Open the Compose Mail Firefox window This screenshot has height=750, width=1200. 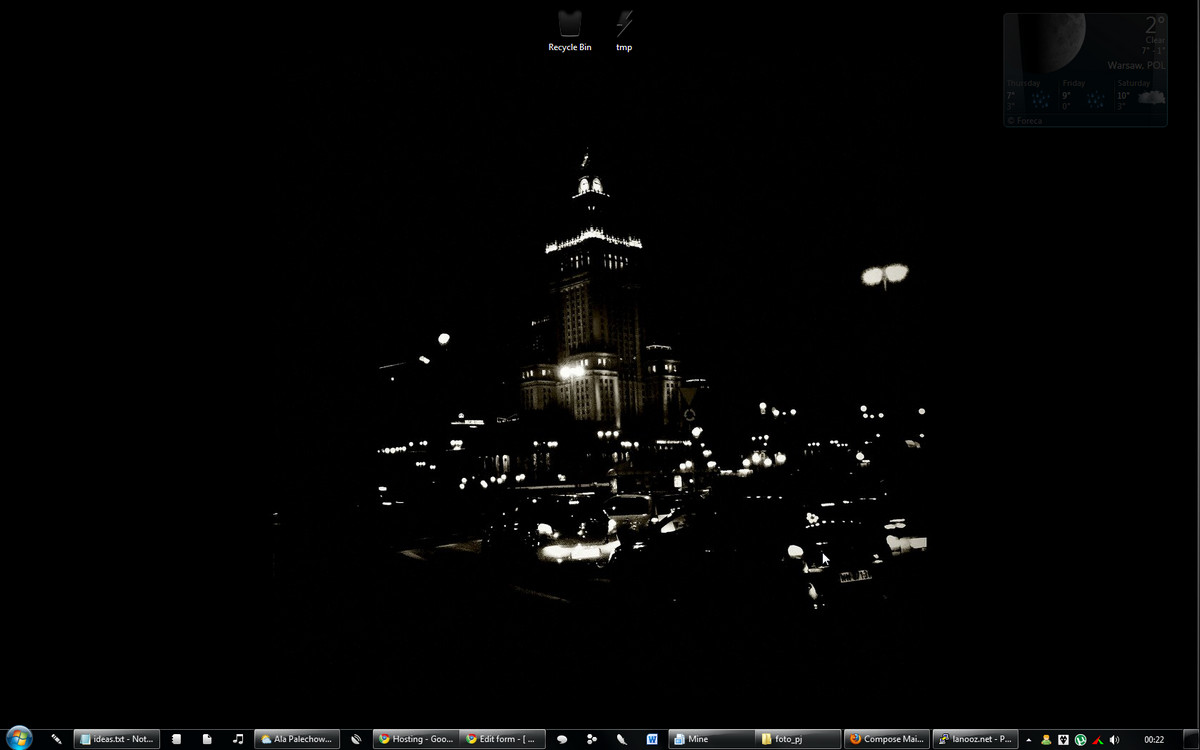886,739
